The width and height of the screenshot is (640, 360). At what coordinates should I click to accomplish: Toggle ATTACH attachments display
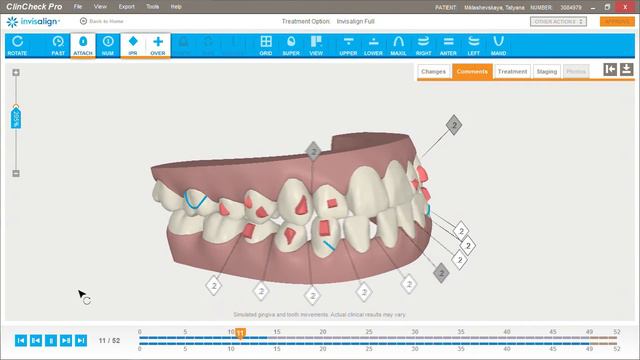click(83, 45)
